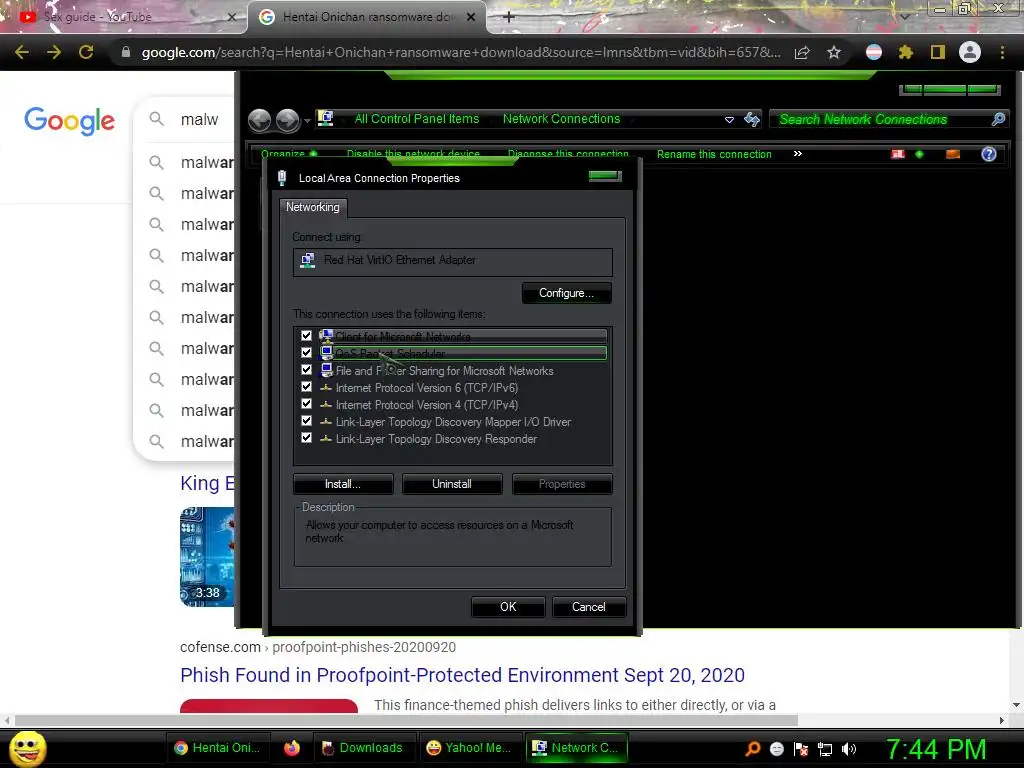Open the Organize menu
Viewport: 1024px width, 768px height.
(x=289, y=154)
